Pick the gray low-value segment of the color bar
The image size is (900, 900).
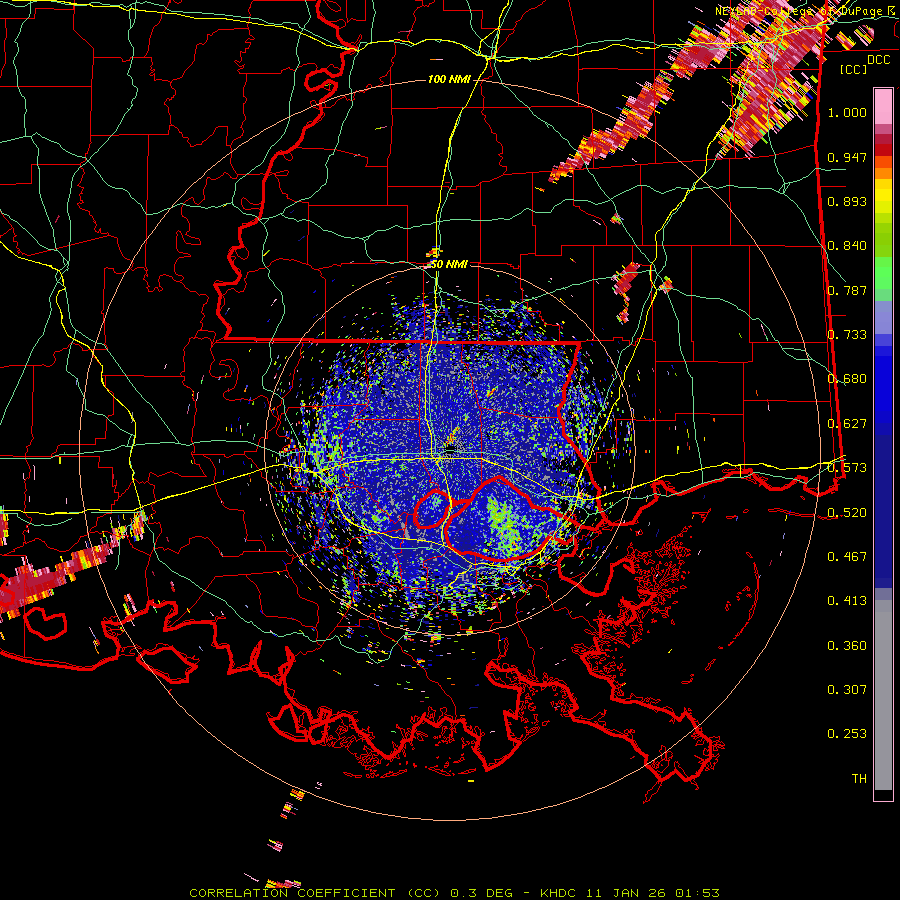pyautogui.click(x=883, y=695)
